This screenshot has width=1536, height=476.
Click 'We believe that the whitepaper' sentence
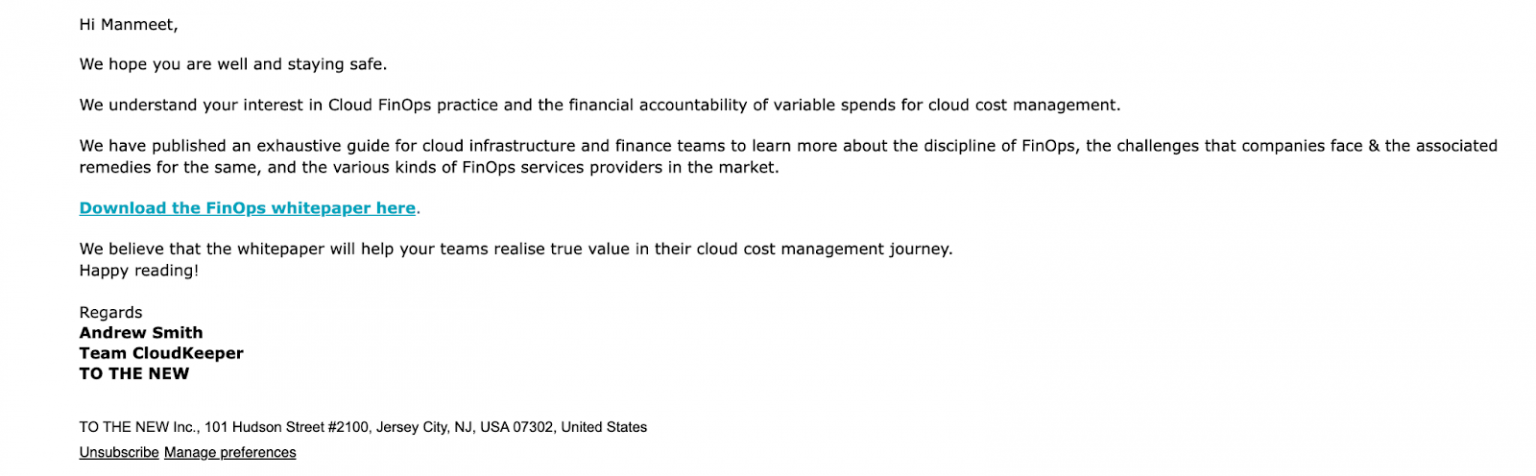click(240, 249)
